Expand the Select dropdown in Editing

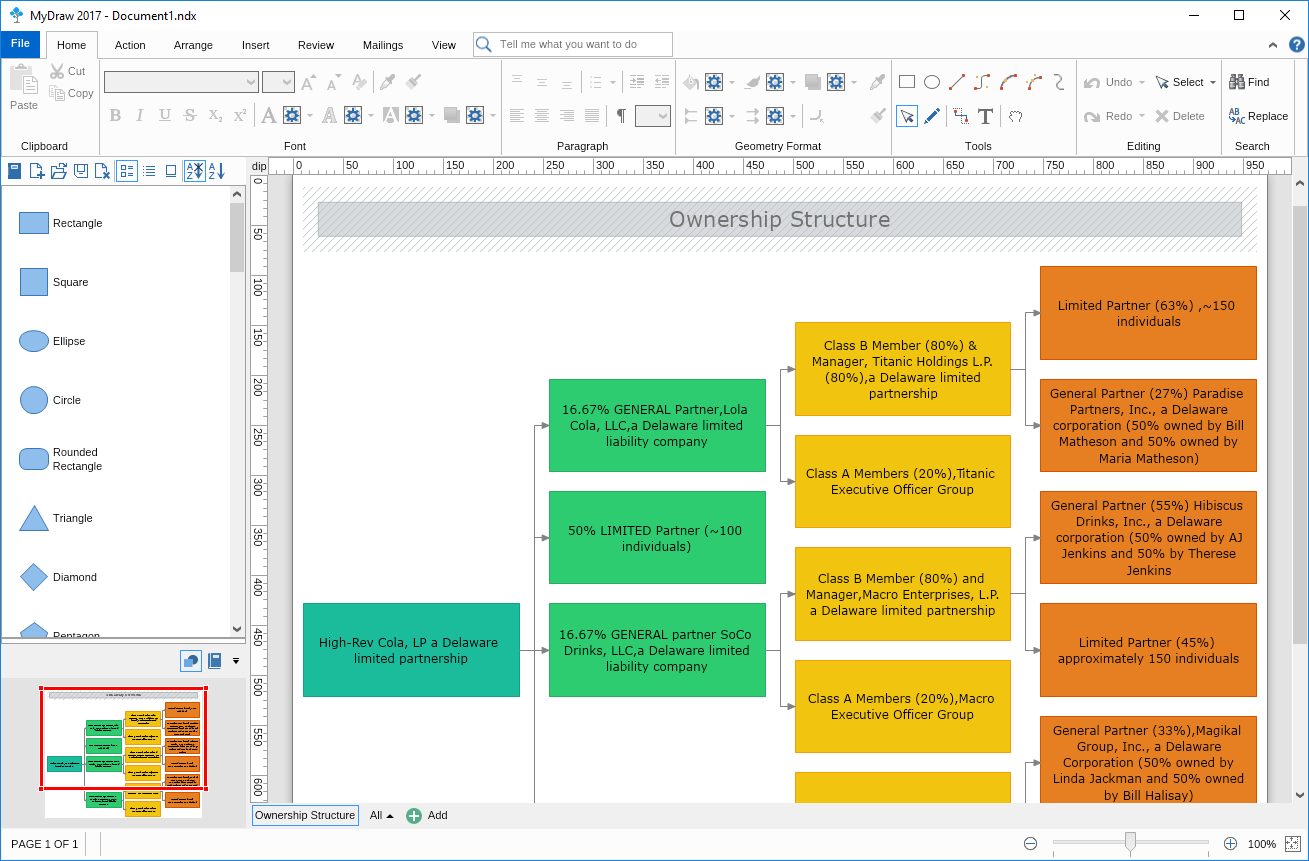click(x=1213, y=83)
